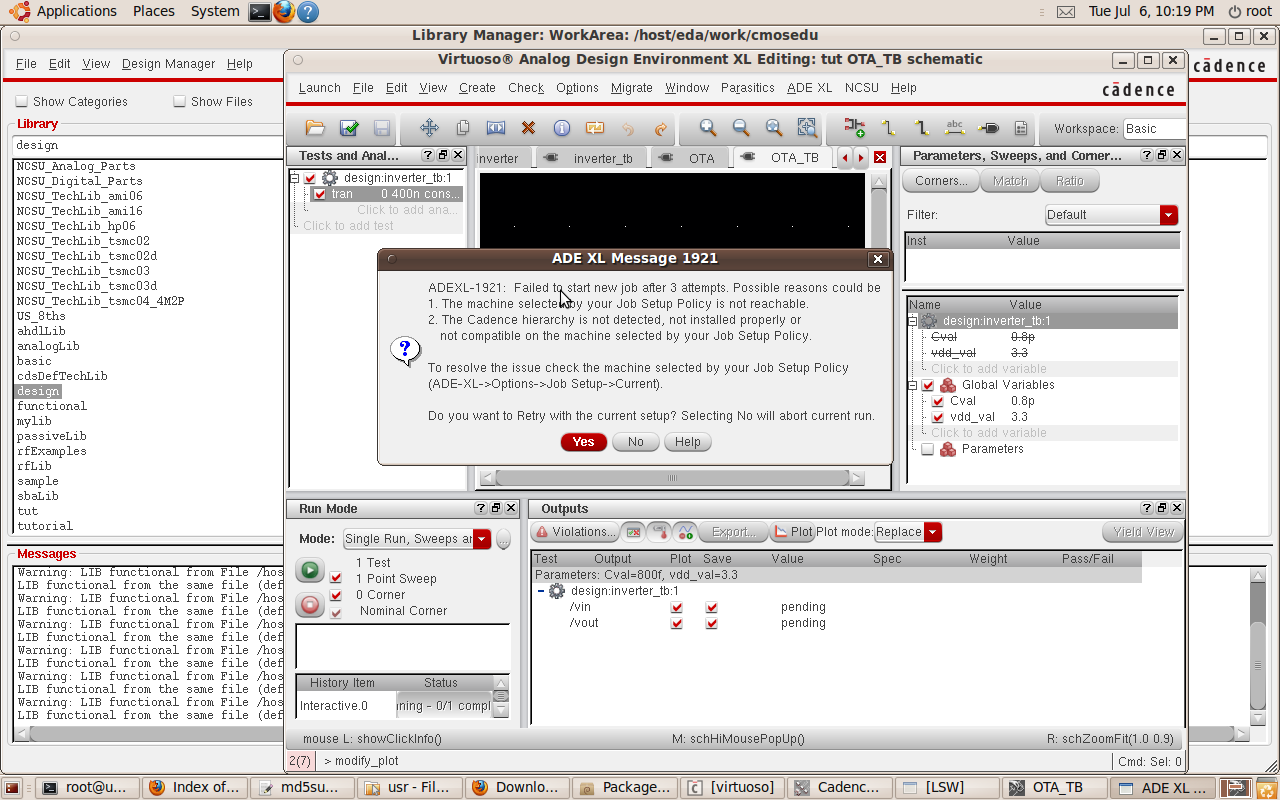Enable the Parameters checkbox
The image size is (1280, 800).
click(928, 449)
